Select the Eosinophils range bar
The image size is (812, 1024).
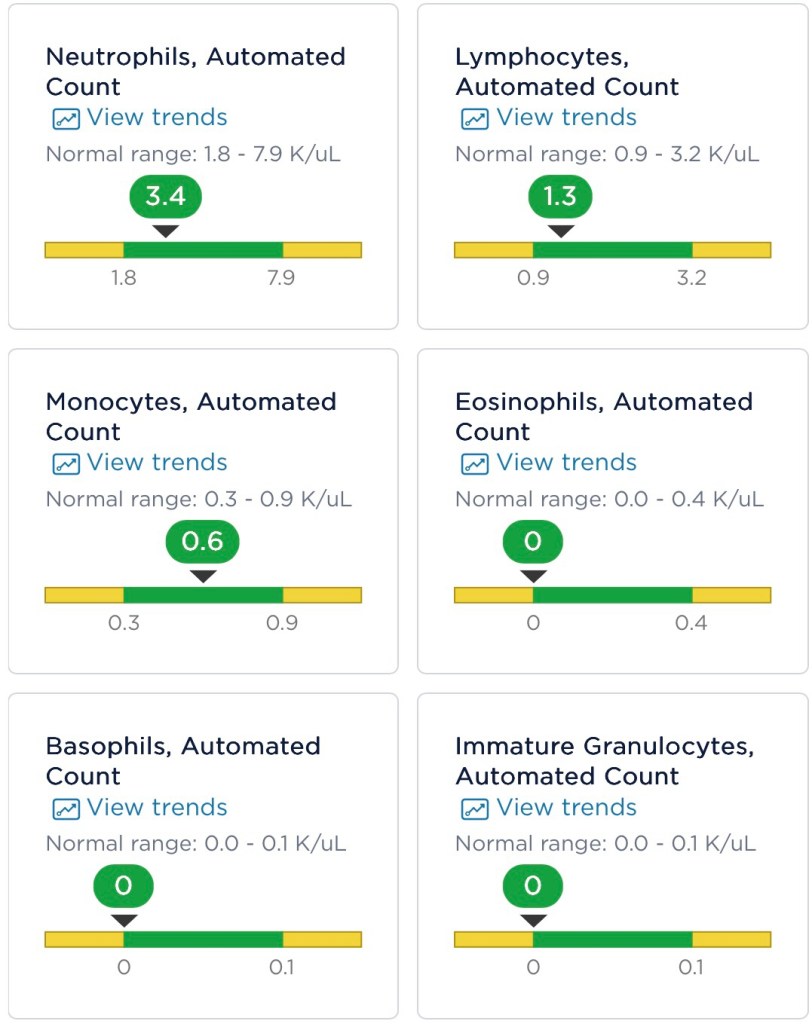coord(612,595)
